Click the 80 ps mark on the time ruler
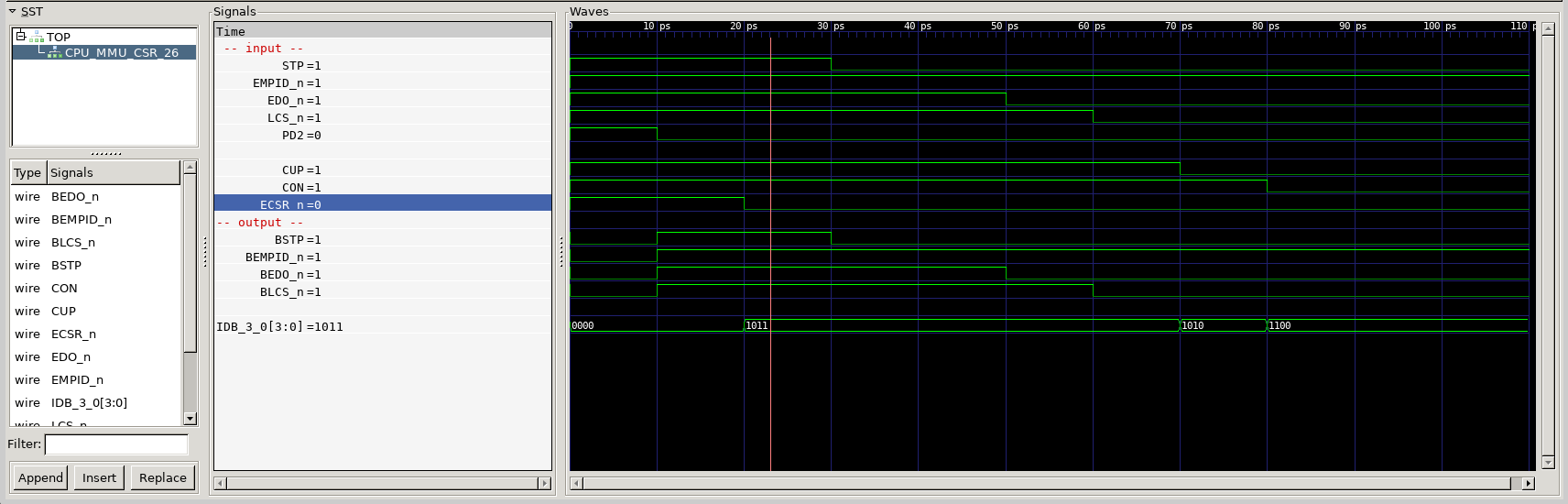 pos(1266,27)
